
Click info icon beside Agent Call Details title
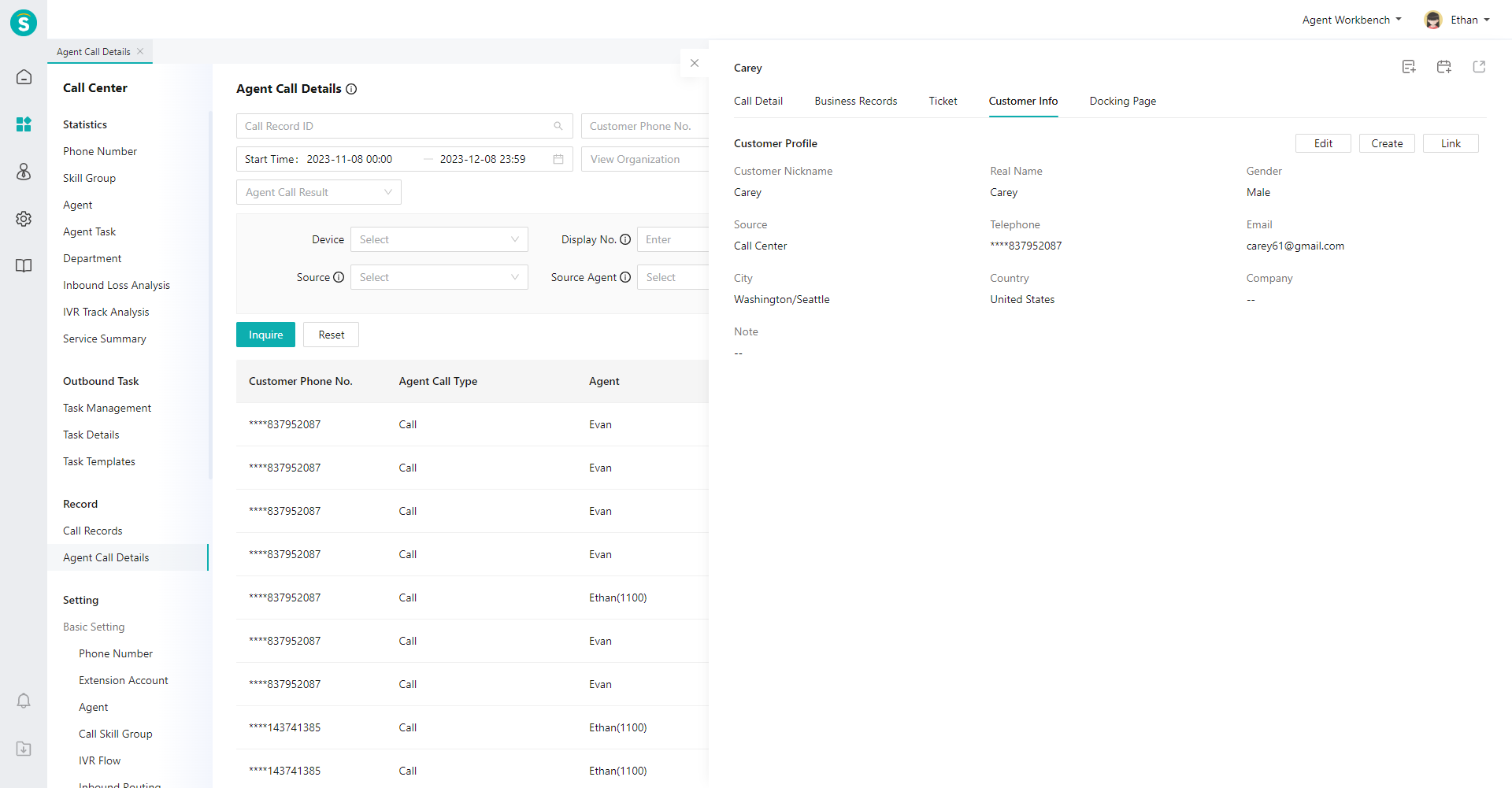[351, 89]
